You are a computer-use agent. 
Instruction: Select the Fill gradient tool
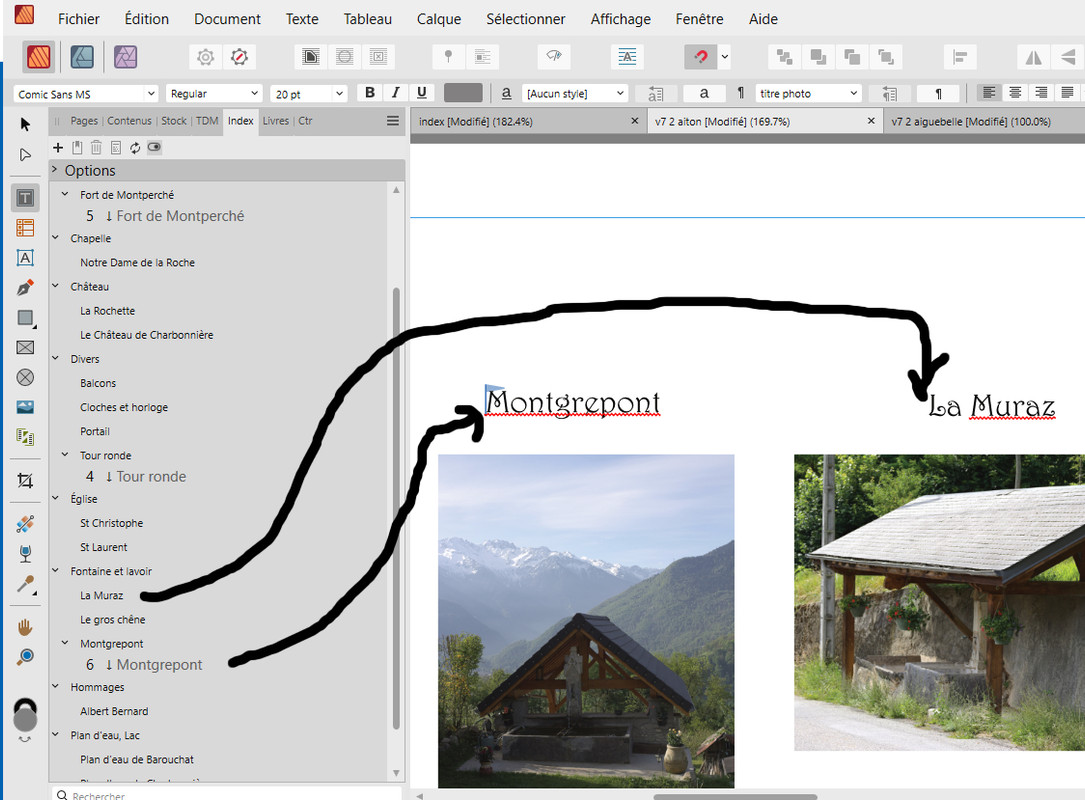pyautogui.click(x=25, y=524)
